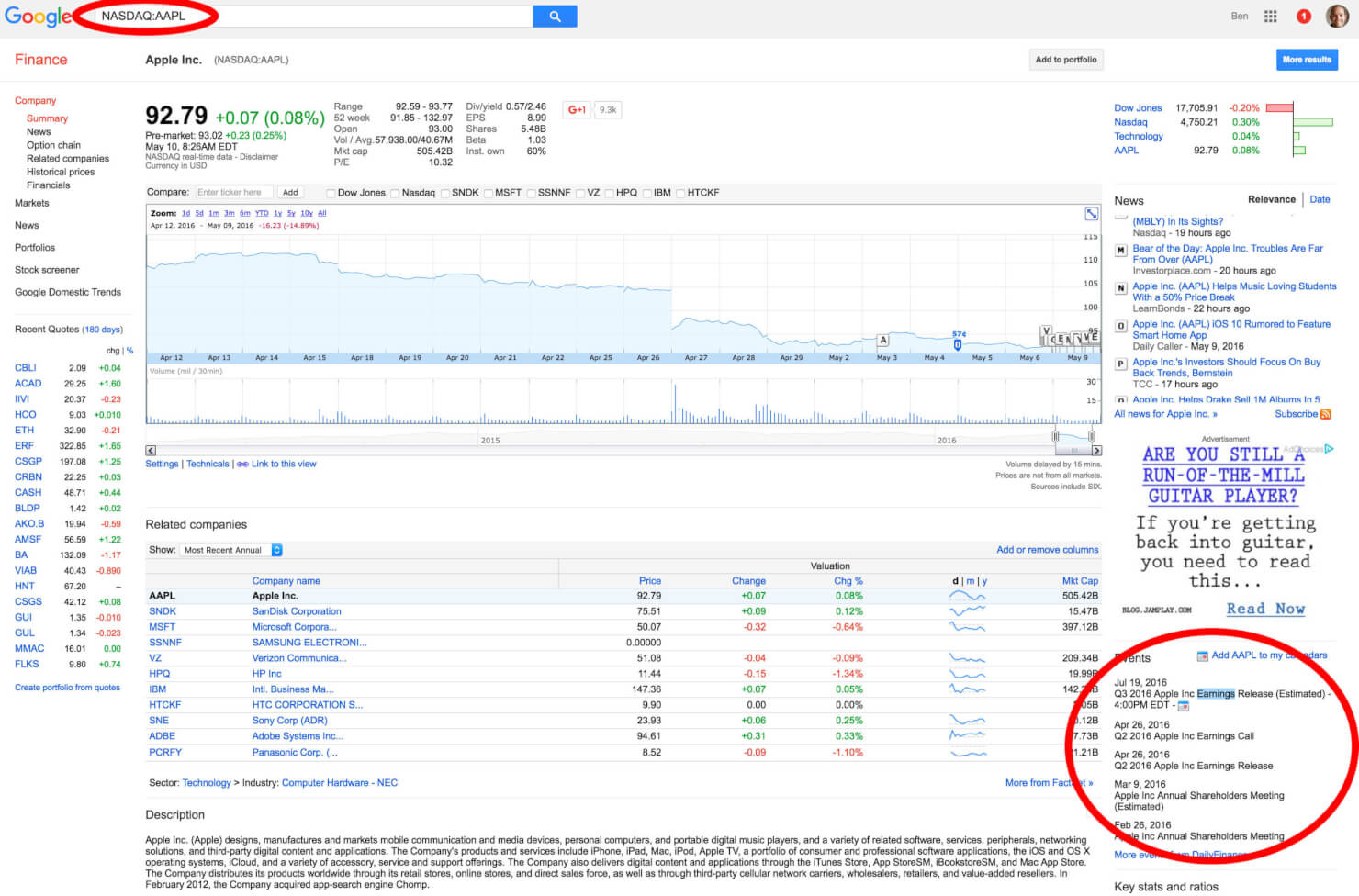Image resolution: width=1359 pixels, height=896 pixels.
Task: Click calendar icon after 4:00PM EDT
Action: point(1184,706)
